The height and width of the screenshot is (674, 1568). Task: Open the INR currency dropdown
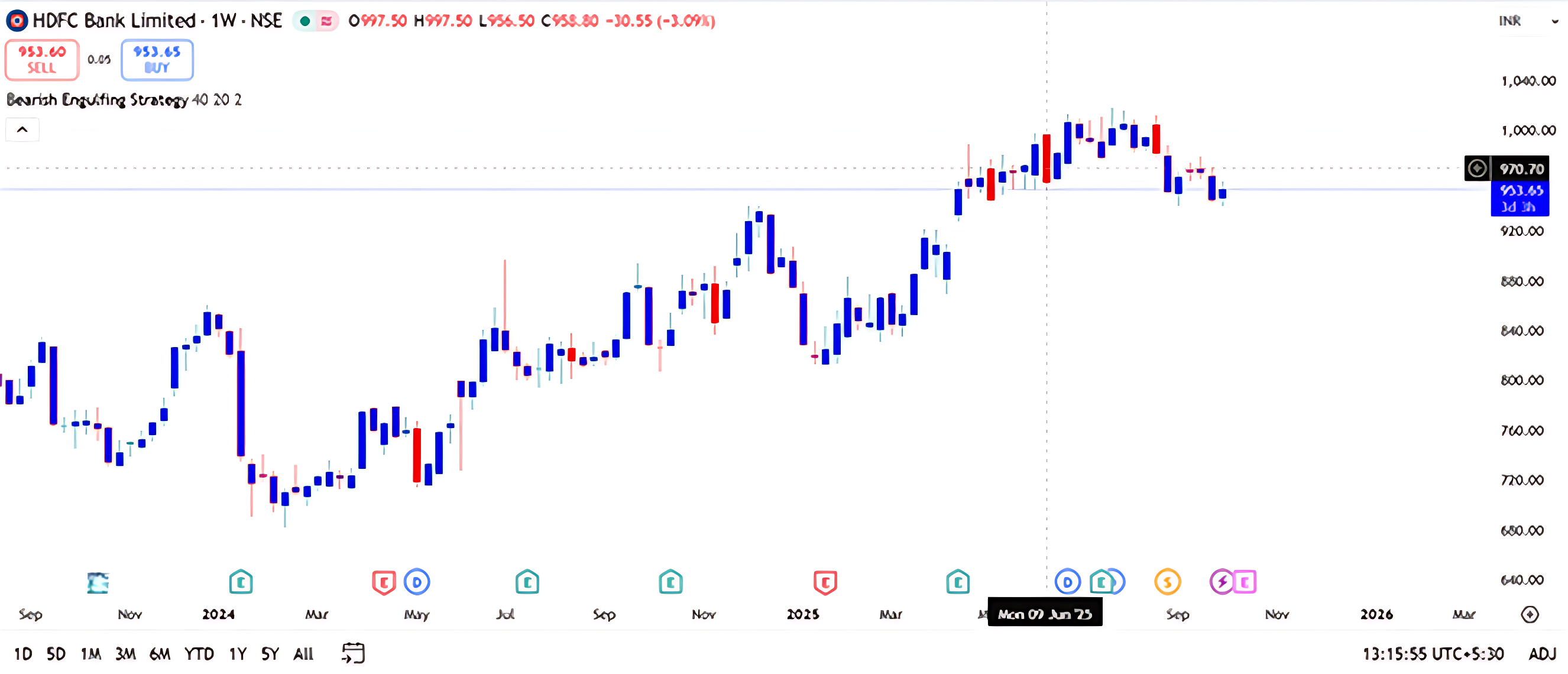1528,21
